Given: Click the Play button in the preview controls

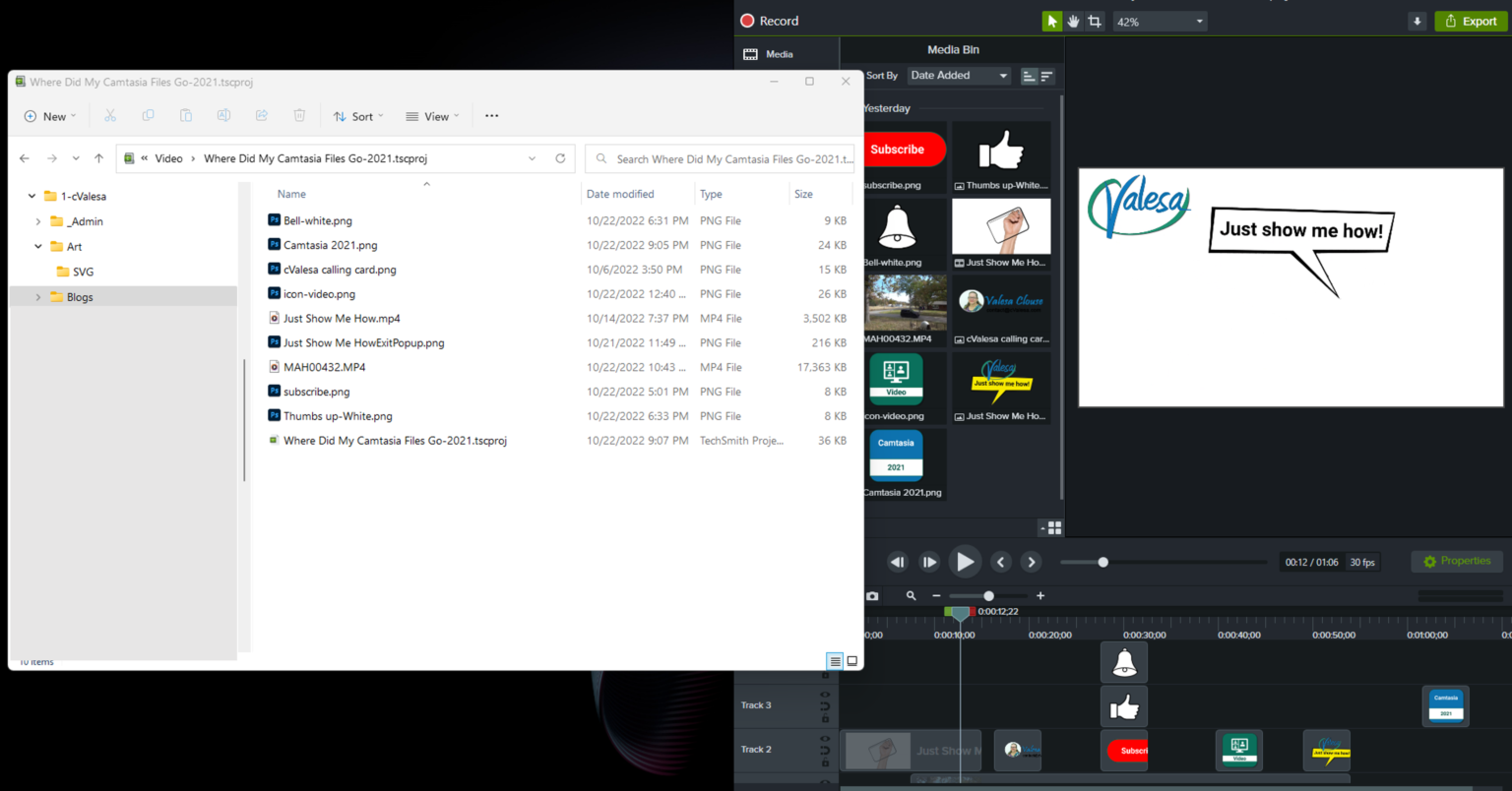Looking at the screenshot, I should [965, 561].
